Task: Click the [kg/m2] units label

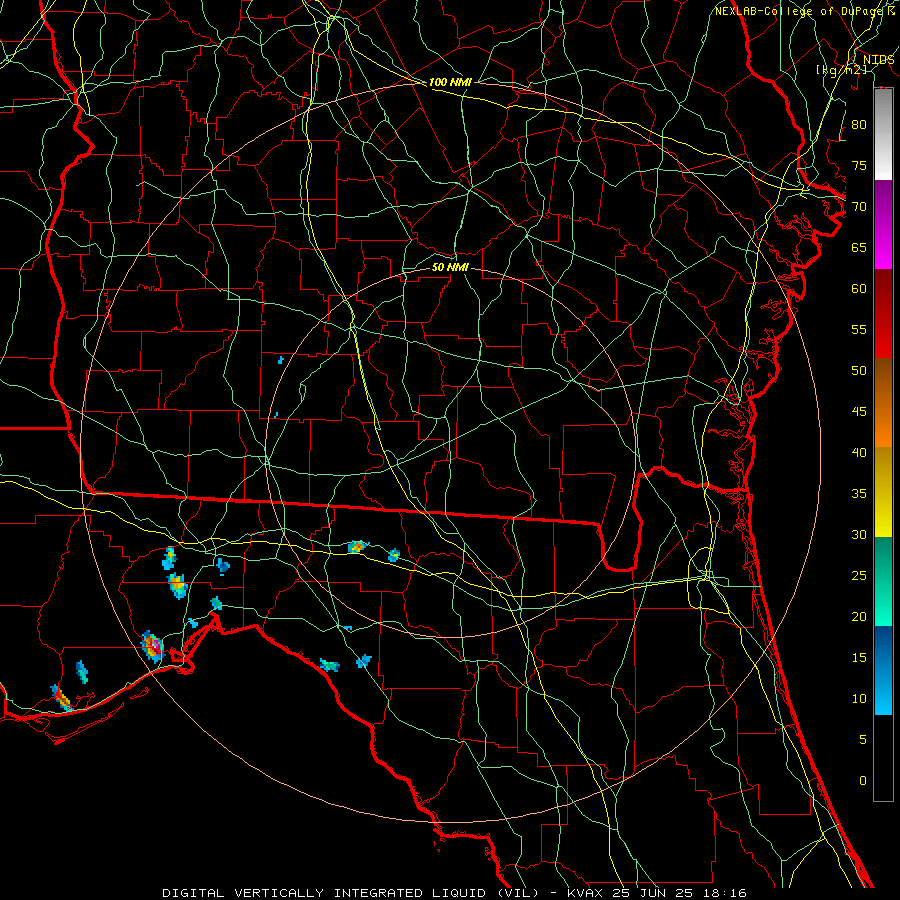Action: pyautogui.click(x=841, y=69)
